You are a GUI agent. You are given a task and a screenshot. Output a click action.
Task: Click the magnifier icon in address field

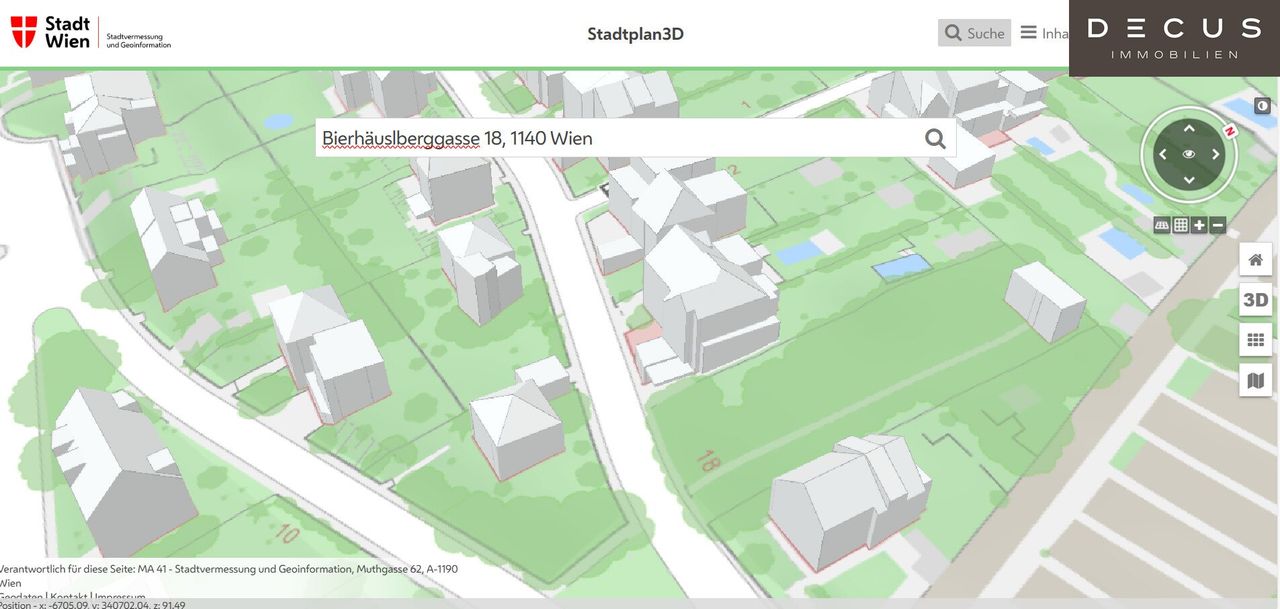[935, 138]
